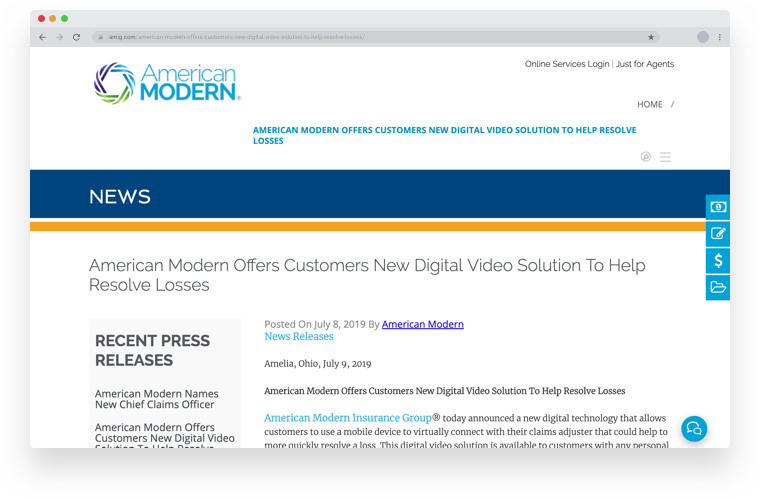The height and width of the screenshot is (498, 760).
Task: Open the browser profile avatar
Action: (703, 37)
